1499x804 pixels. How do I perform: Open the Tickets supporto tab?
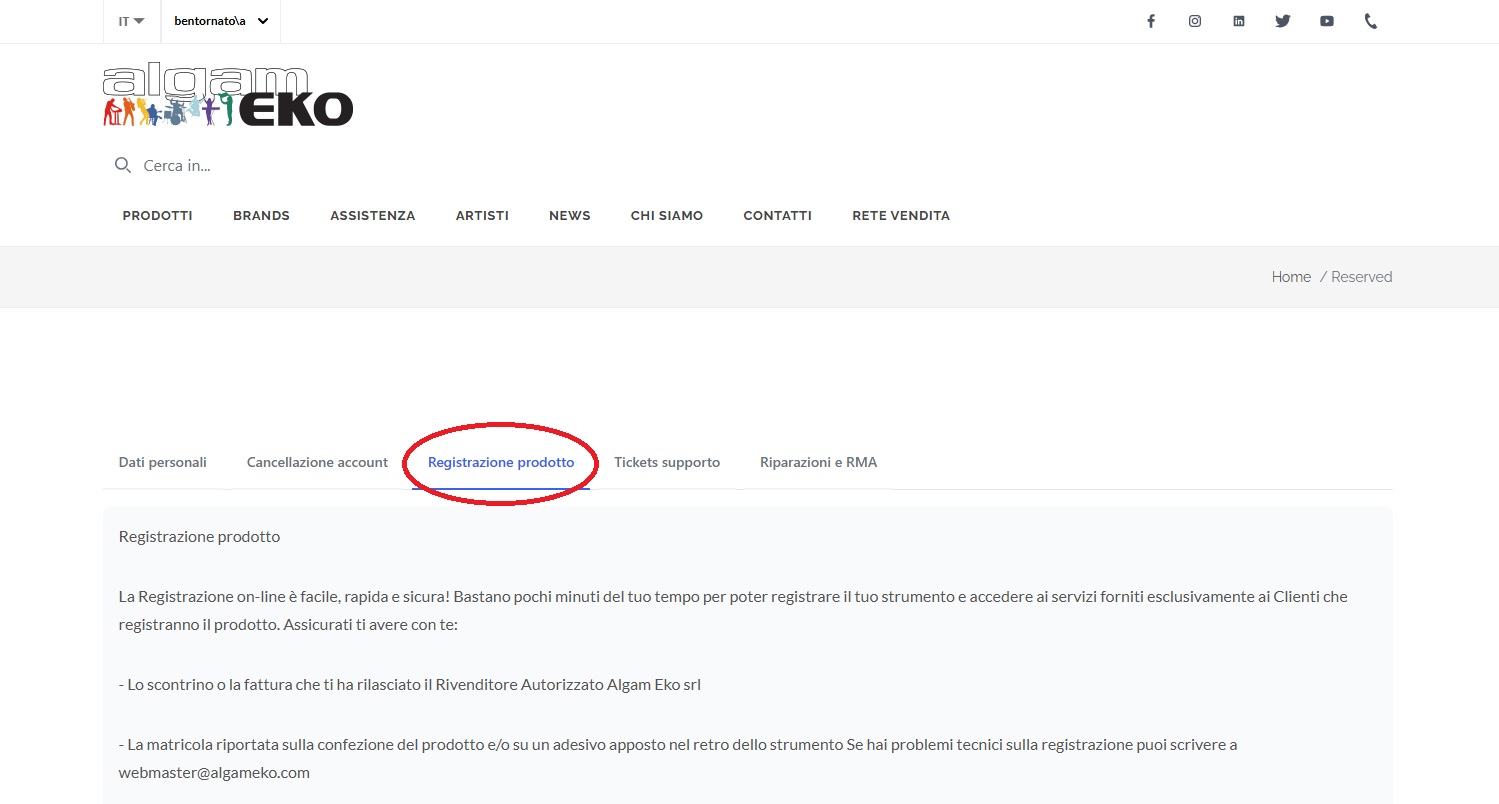tap(667, 462)
